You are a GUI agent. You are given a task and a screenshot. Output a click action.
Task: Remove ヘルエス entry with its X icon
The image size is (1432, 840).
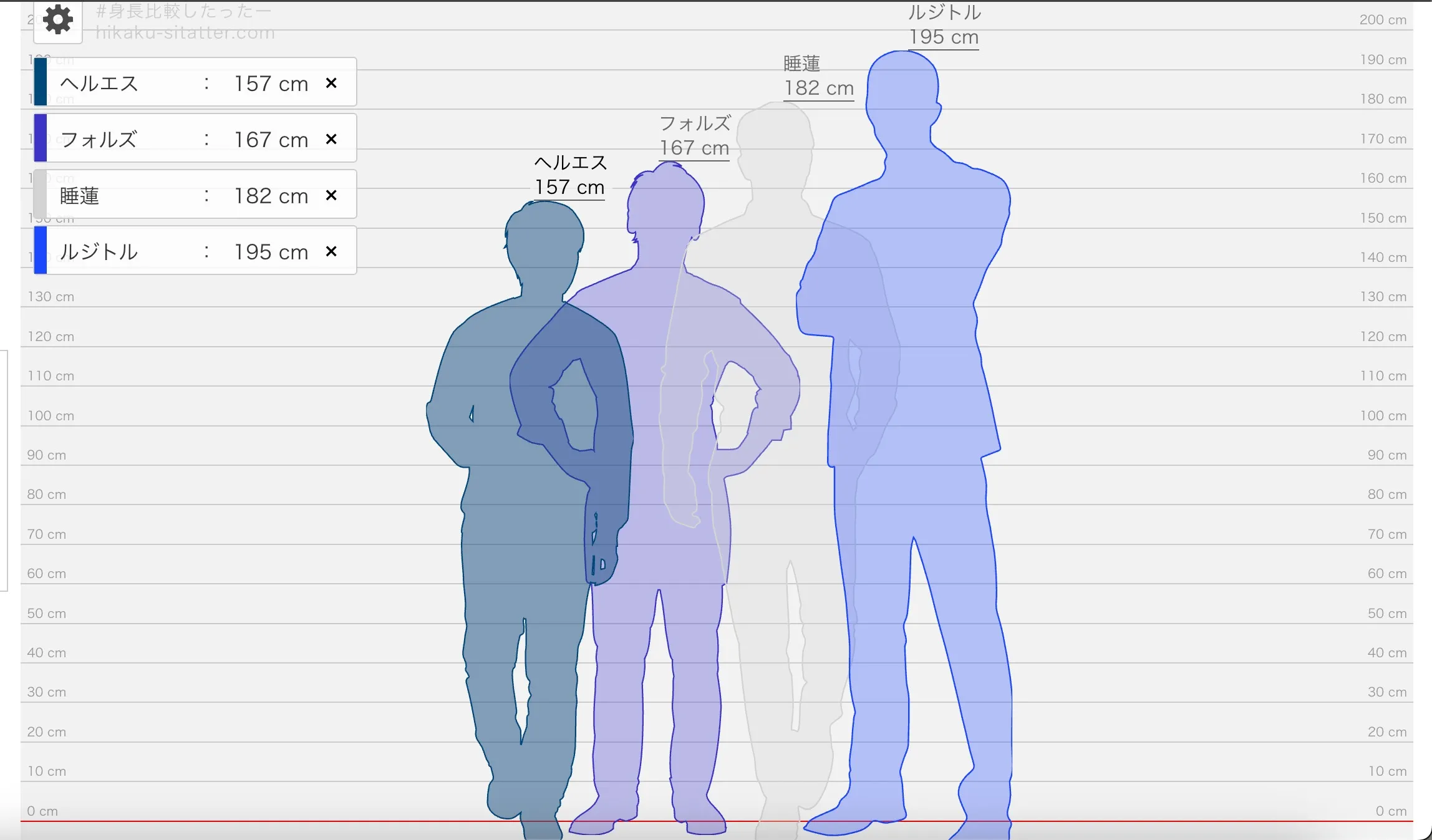332,83
